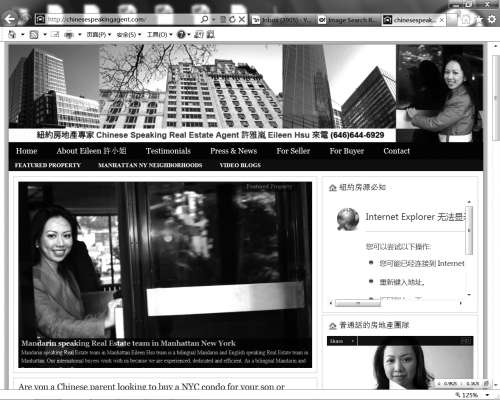Open the Safety (S) menu
This screenshot has width=500, height=400.
click(x=129, y=34)
